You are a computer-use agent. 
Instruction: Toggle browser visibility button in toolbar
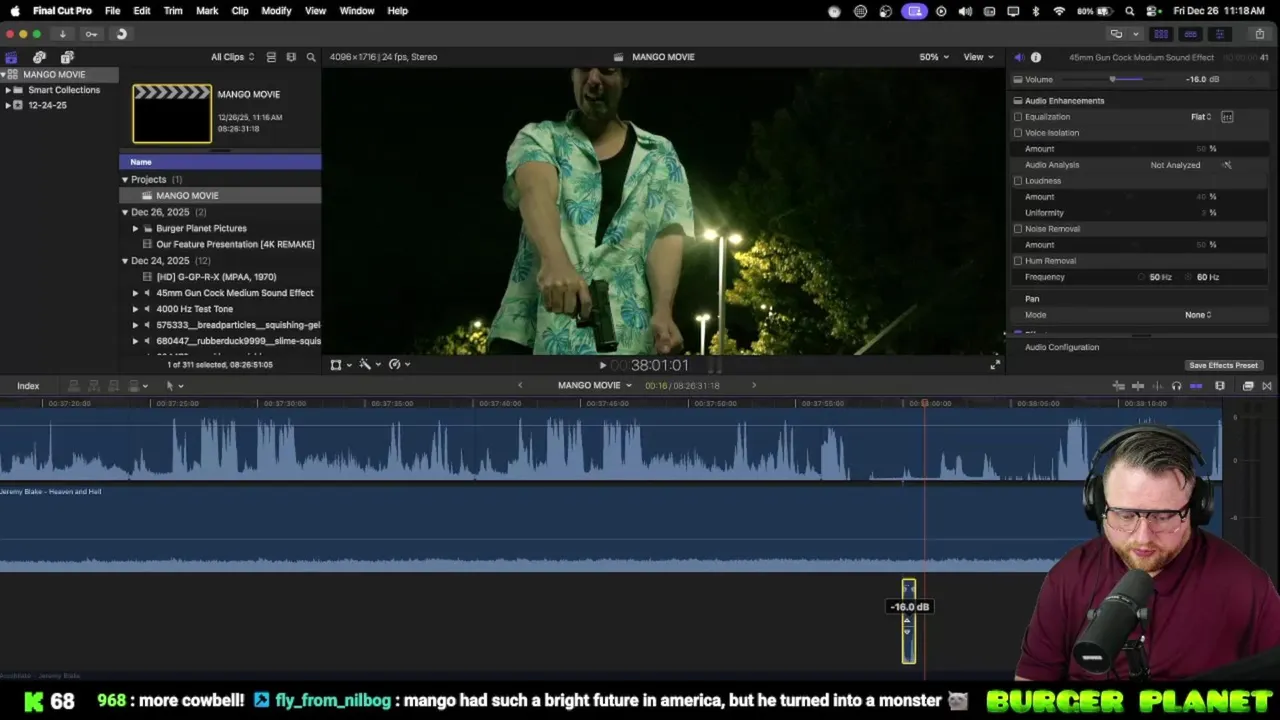click(x=1161, y=34)
